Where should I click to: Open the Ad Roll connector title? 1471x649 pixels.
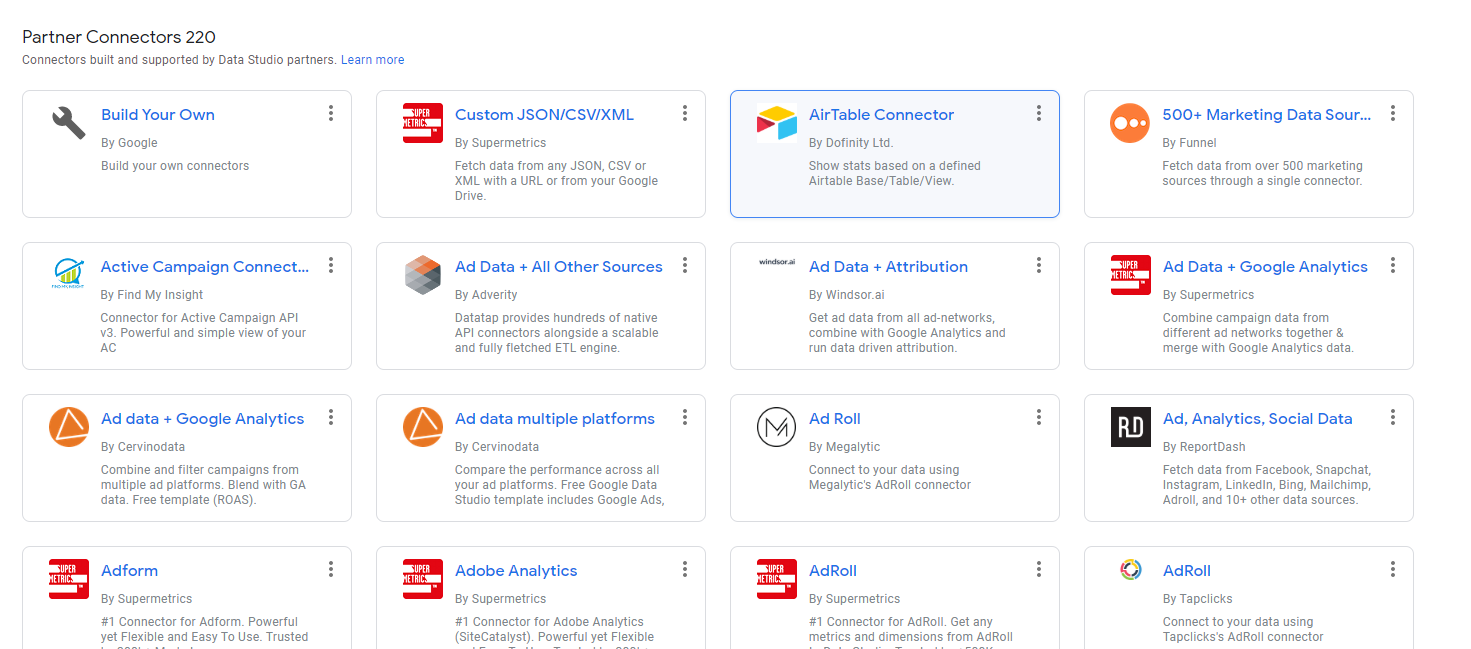(x=835, y=419)
